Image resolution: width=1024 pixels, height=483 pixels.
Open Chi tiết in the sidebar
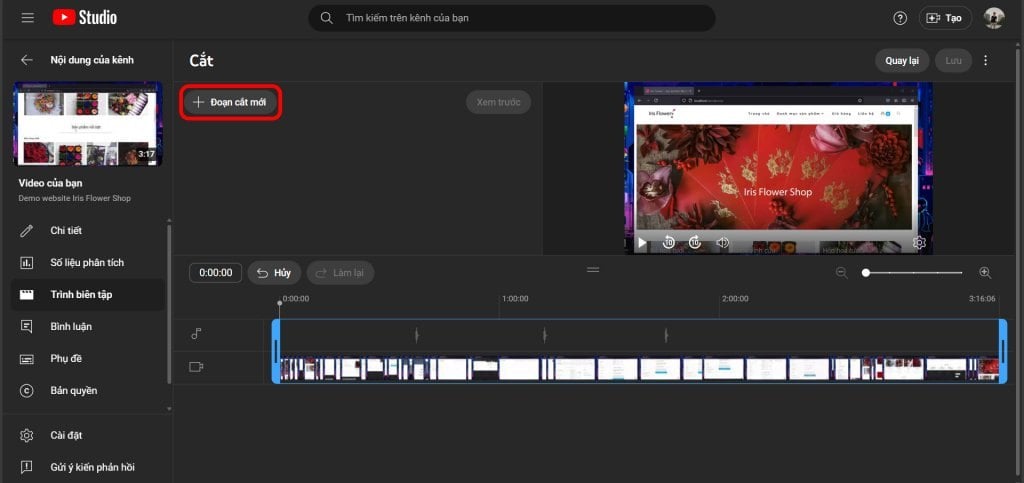click(88, 230)
